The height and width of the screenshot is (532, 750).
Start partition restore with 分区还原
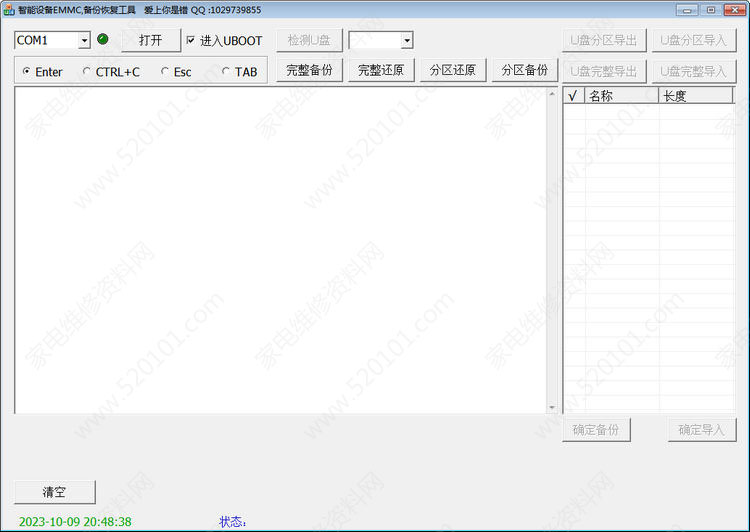point(453,70)
